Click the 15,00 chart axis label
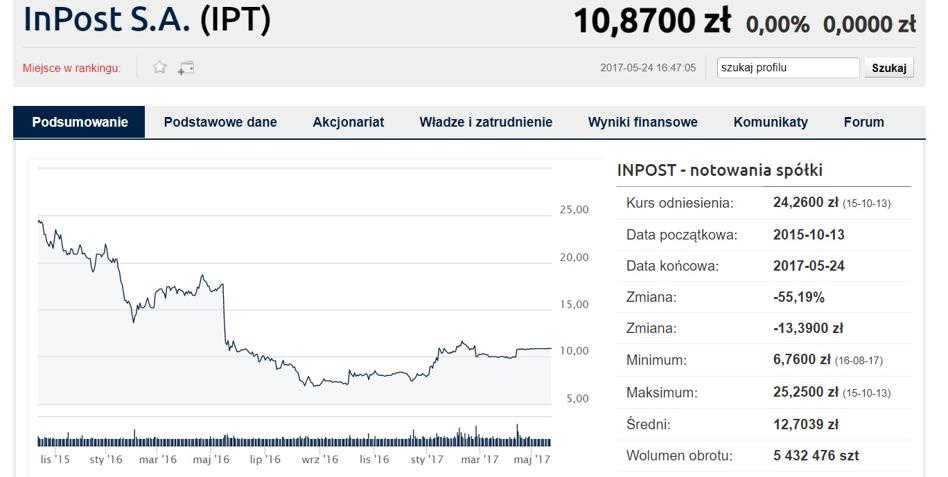The width and height of the screenshot is (948, 477). pyautogui.click(x=574, y=305)
